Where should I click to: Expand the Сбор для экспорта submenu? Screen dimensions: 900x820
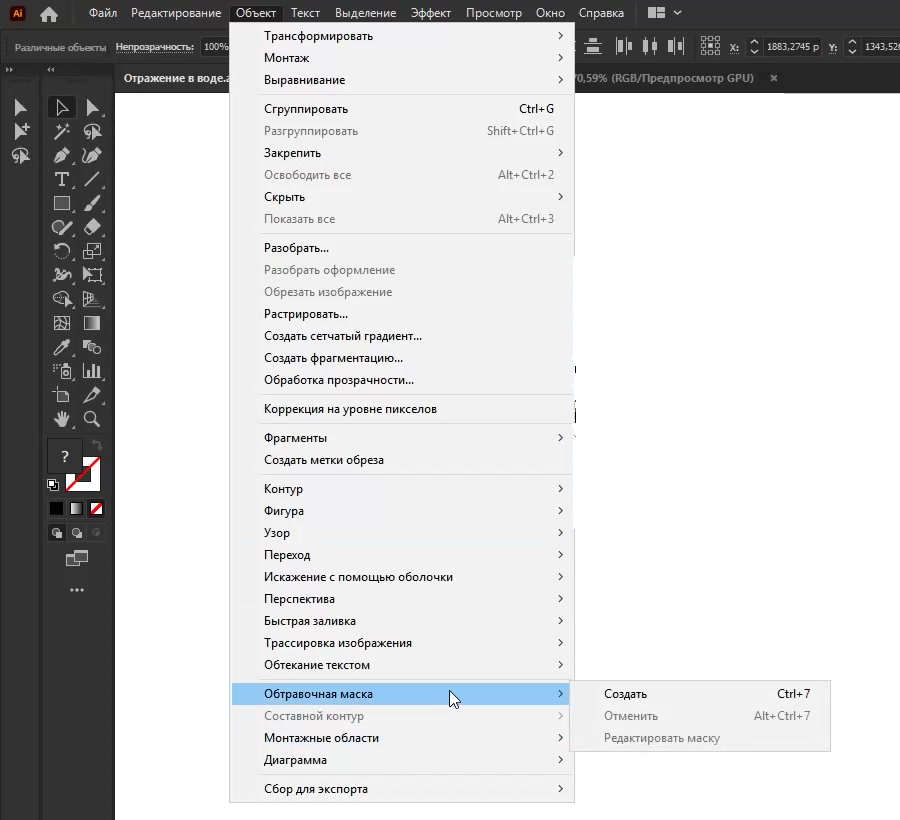[402, 789]
